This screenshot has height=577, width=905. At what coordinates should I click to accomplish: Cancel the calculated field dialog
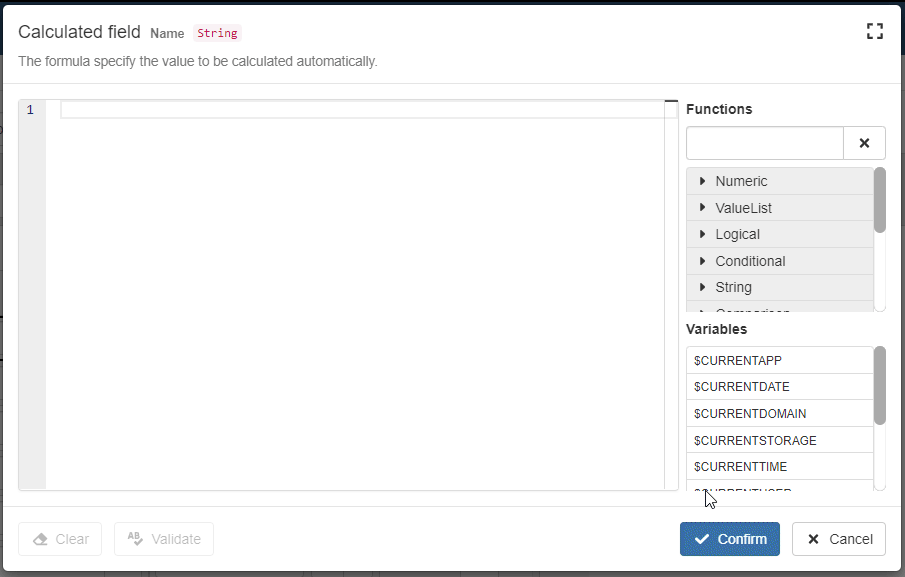point(838,539)
